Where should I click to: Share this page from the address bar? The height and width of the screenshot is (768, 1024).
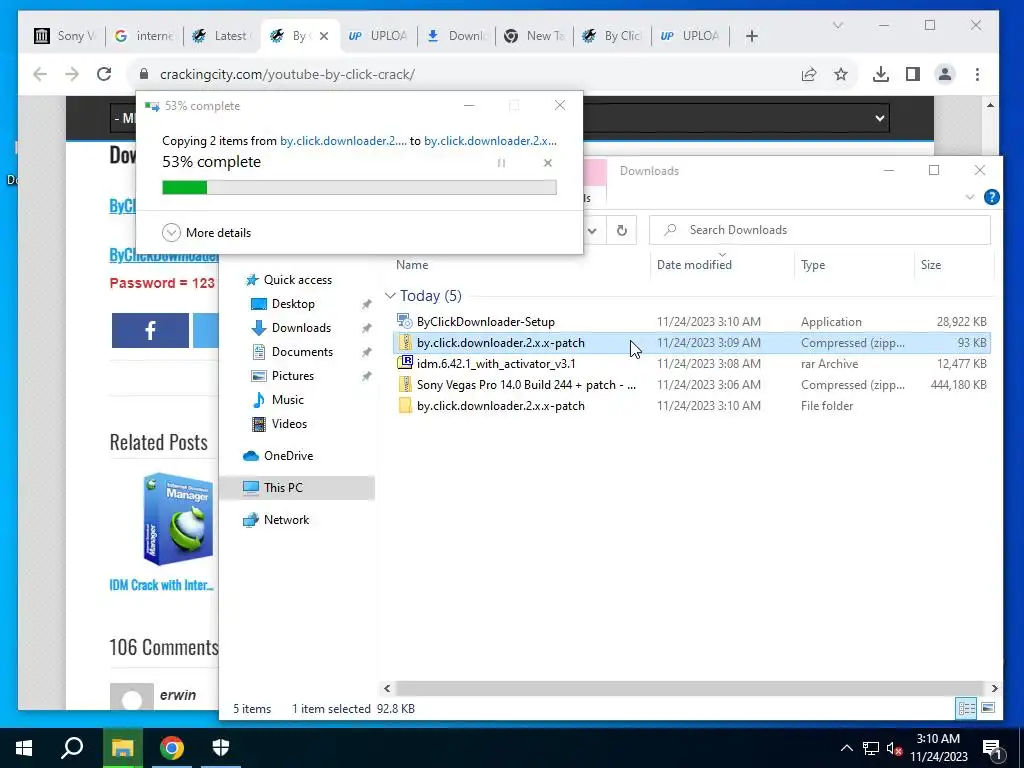[808, 74]
